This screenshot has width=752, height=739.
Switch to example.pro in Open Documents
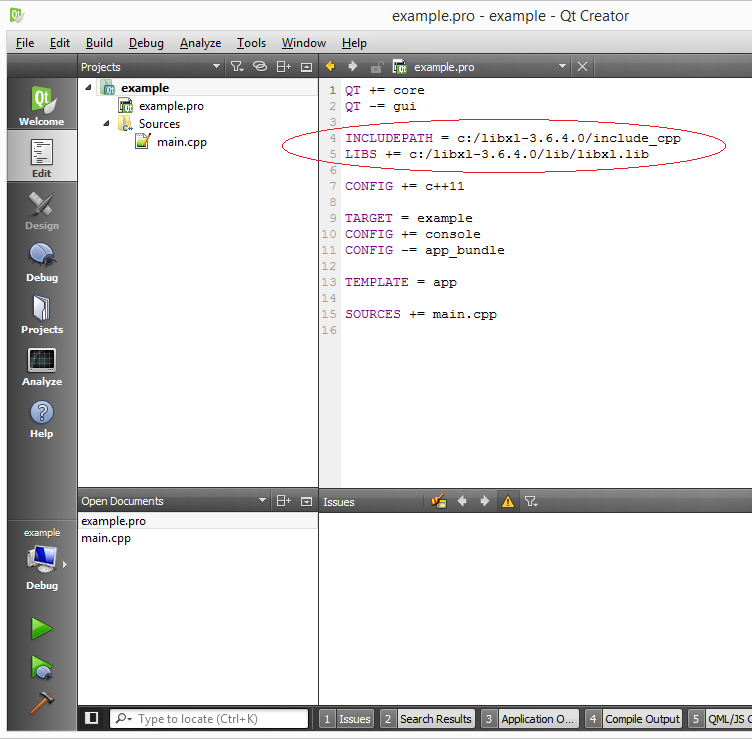pyautogui.click(x=198, y=521)
